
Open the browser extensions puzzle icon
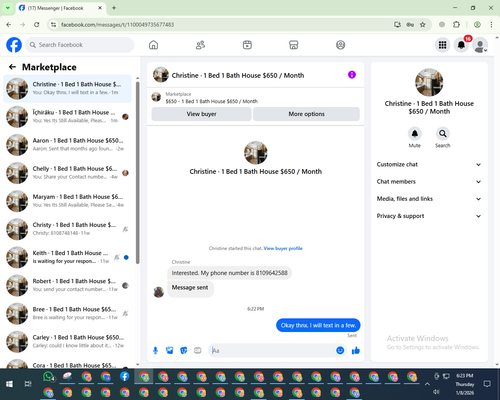click(456, 24)
